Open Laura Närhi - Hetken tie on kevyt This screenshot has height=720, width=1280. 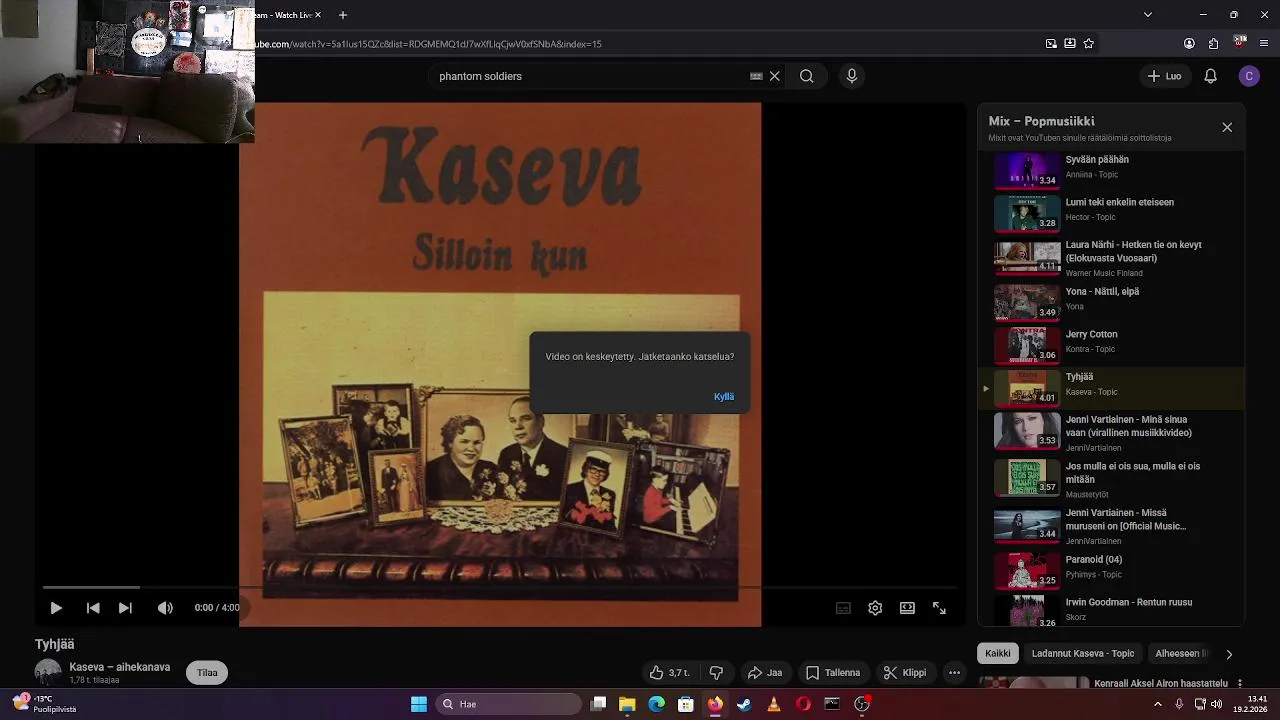click(x=1110, y=258)
